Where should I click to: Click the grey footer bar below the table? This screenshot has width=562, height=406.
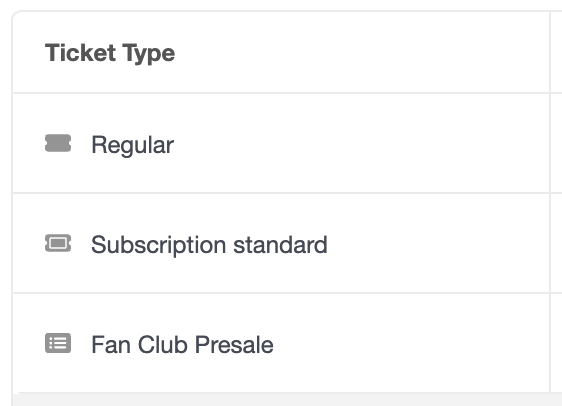coord(287,400)
